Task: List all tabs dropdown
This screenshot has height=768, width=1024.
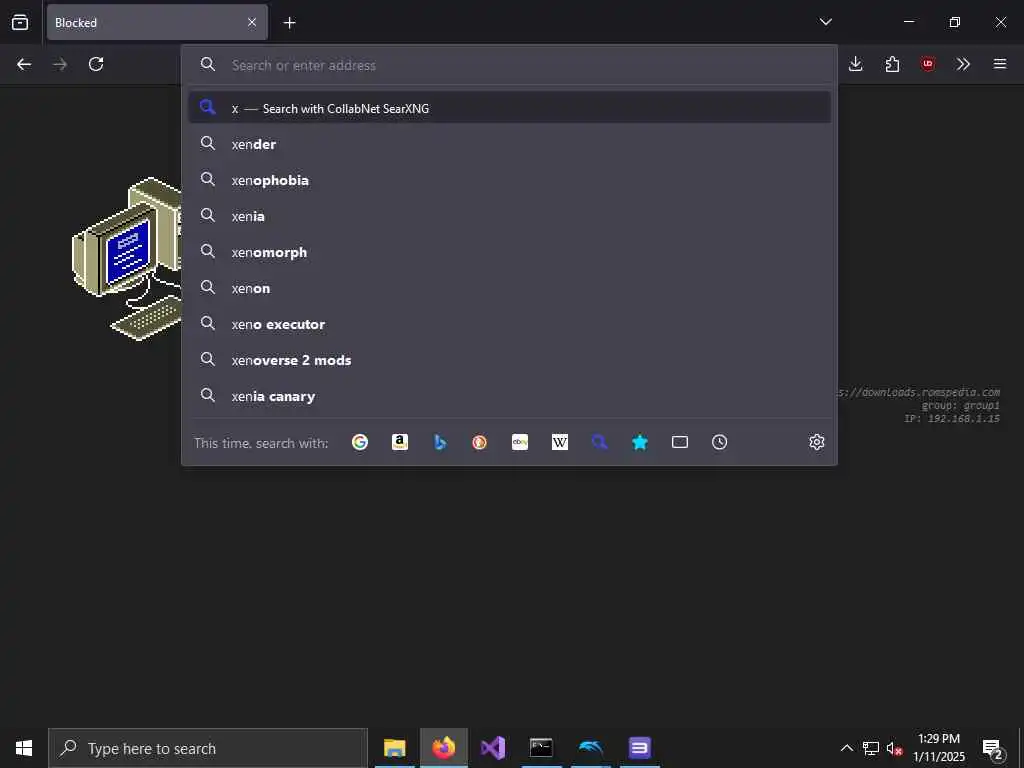Action: pyautogui.click(x=825, y=22)
